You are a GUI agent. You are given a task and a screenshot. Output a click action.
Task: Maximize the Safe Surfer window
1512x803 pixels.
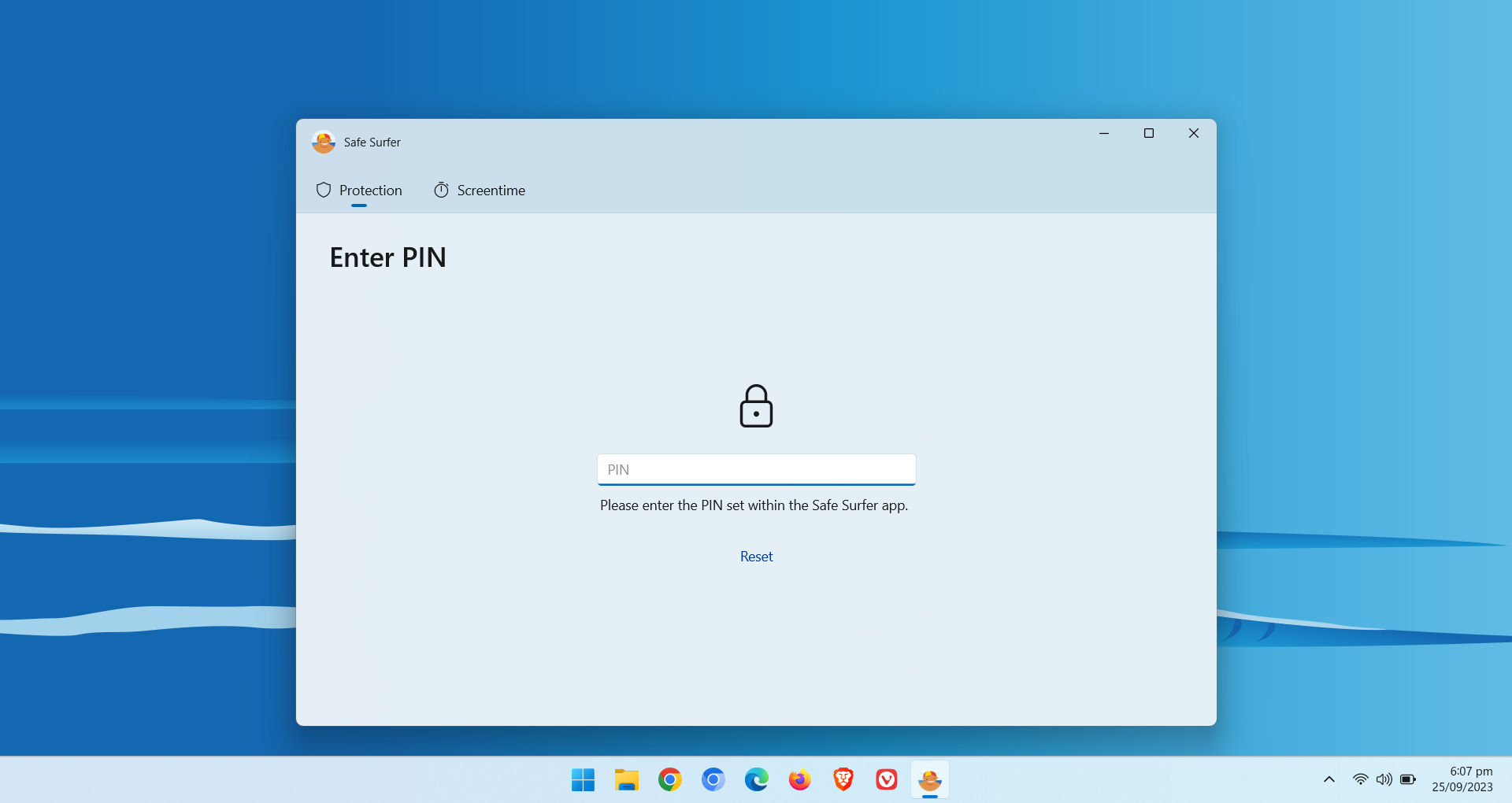[1149, 133]
